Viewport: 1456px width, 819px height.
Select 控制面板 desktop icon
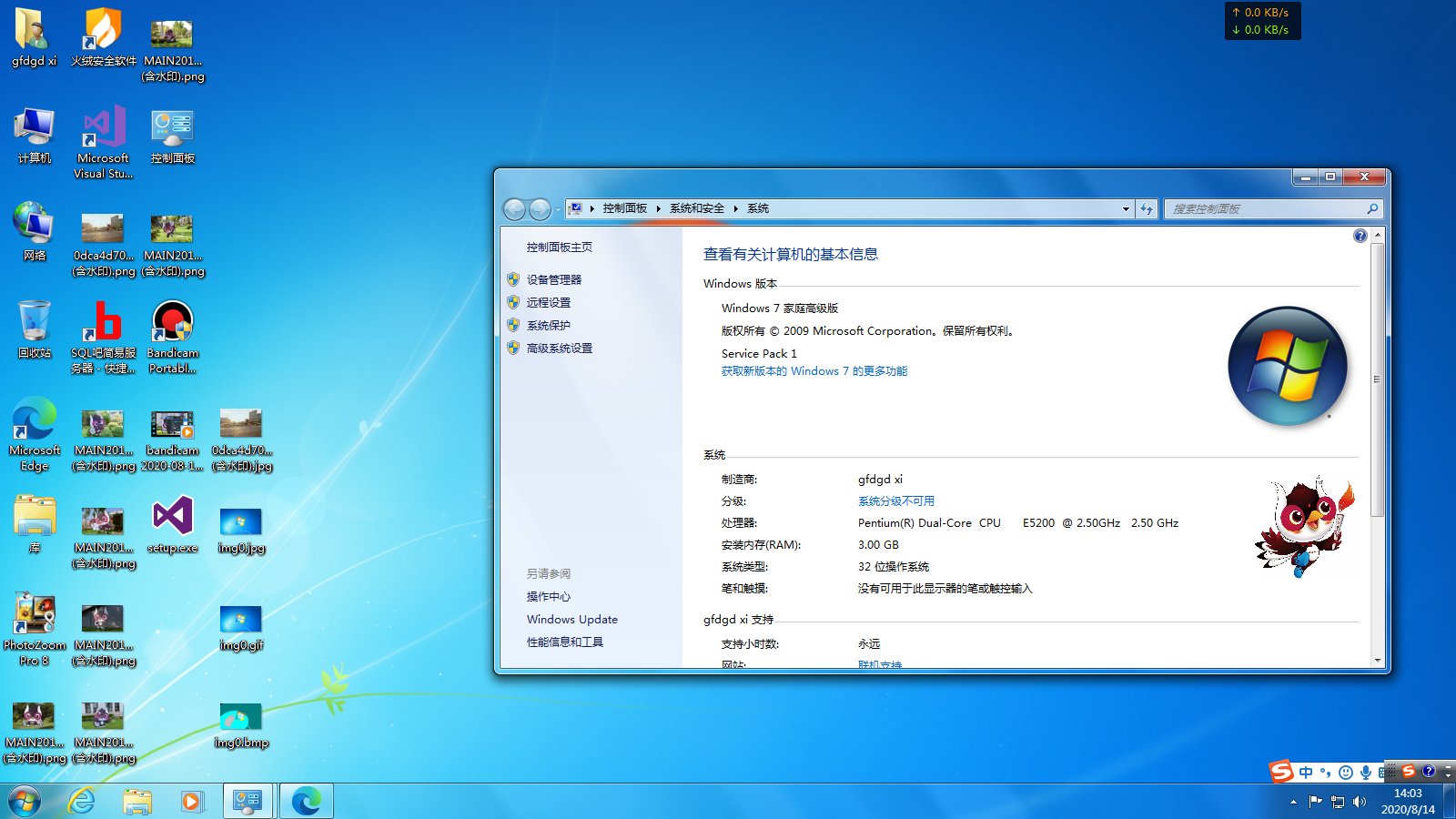click(172, 136)
